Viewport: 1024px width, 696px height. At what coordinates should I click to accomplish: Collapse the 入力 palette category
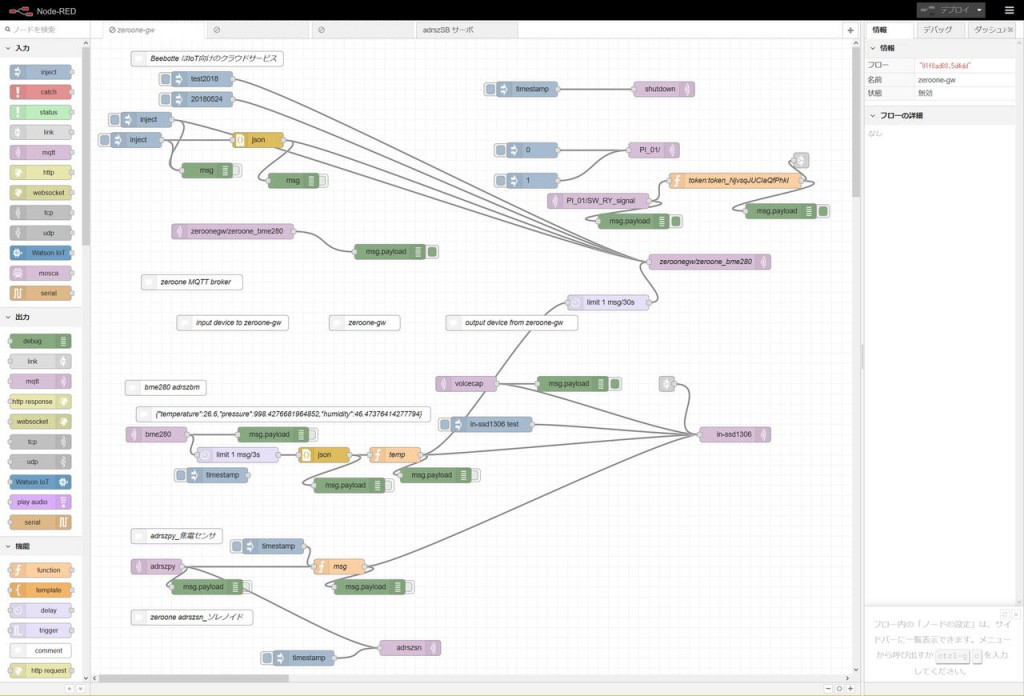click(9, 48)
